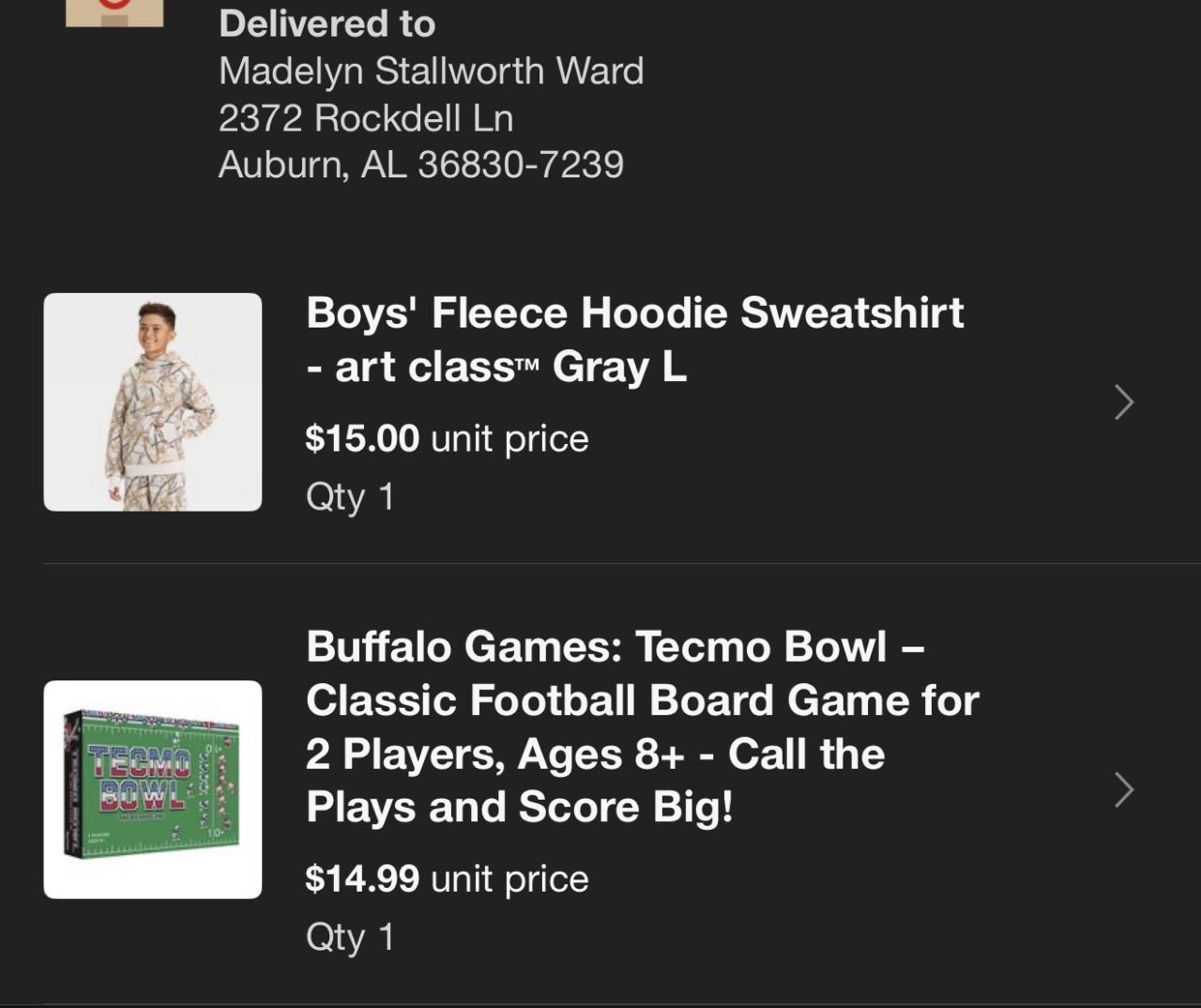Tap "unit price" label beside $14.99
Viewport: 1201px width, 1008px height.
coord(509,878)
